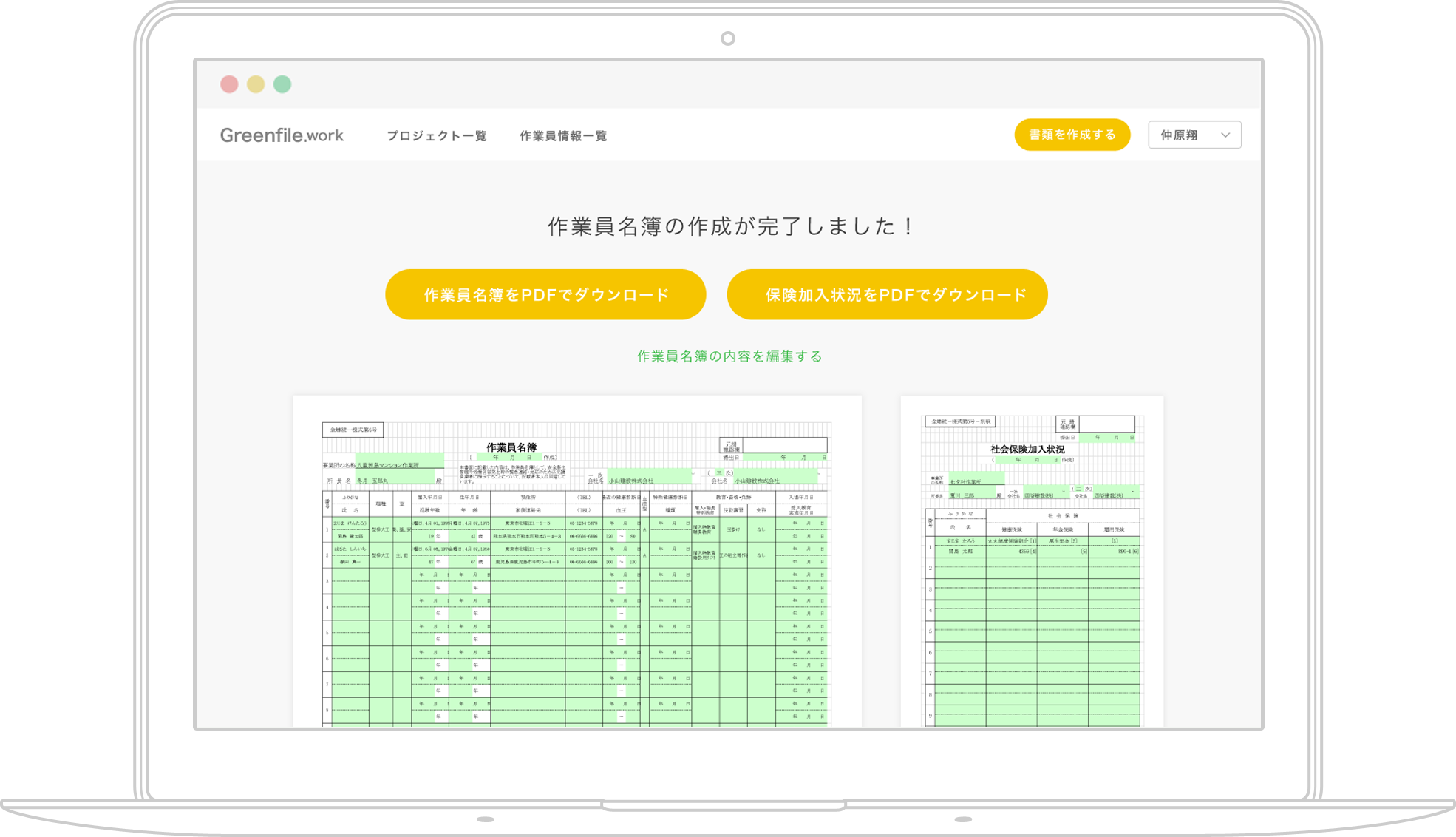This screenshot has width=1456, height=837.
Task: Download 作業員名簿 as PDF
Action: coord(545,294)
